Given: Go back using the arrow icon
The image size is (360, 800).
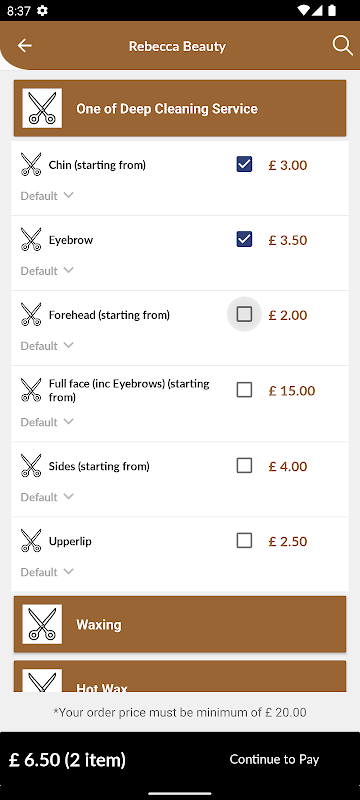Looking at the screenshot, I should click(x=24, y=46).
